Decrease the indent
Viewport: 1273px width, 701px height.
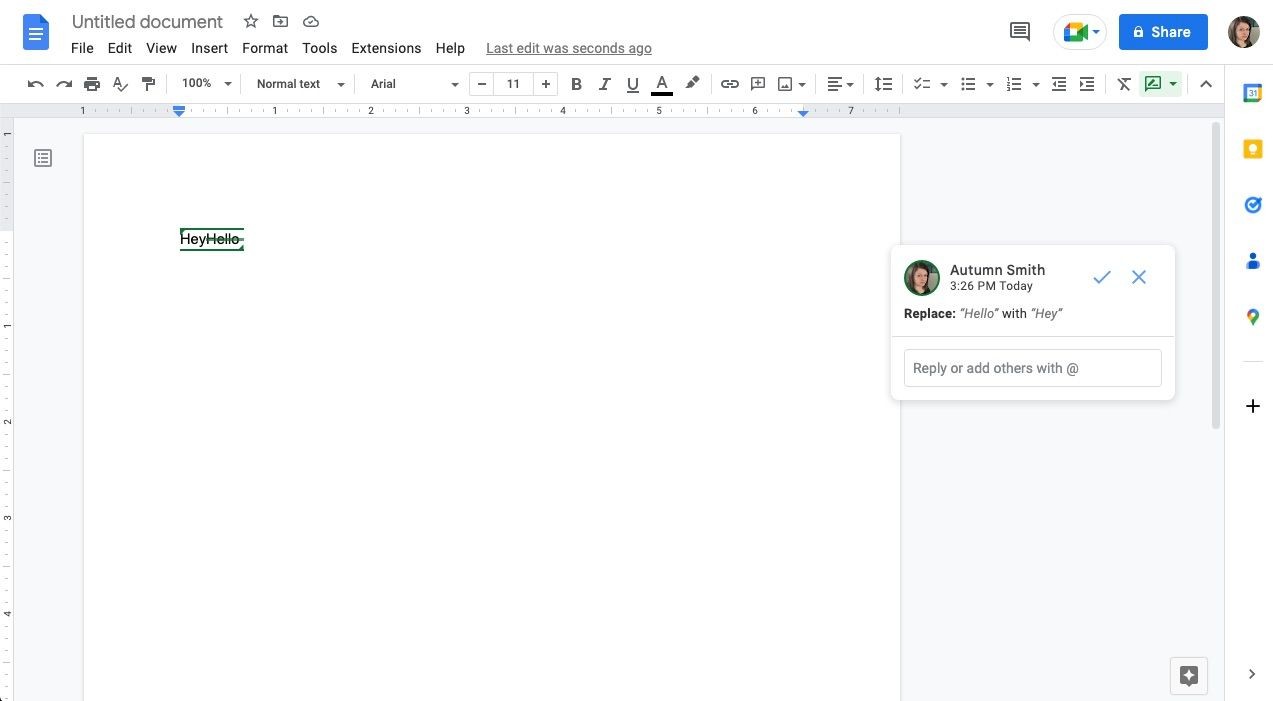click(x=1059, y=84)
